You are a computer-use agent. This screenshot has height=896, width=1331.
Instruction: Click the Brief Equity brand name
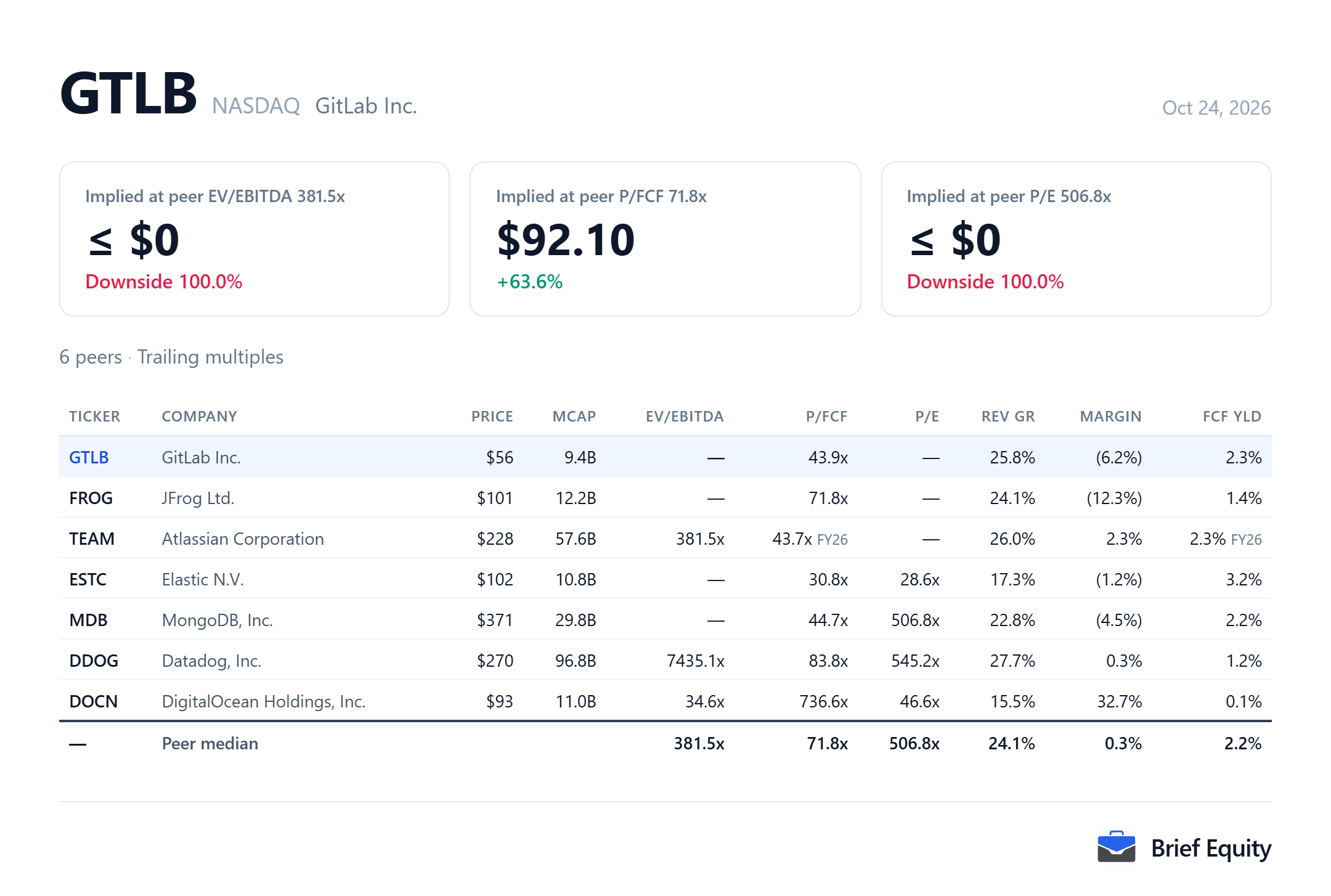[x=1211, y=849]
